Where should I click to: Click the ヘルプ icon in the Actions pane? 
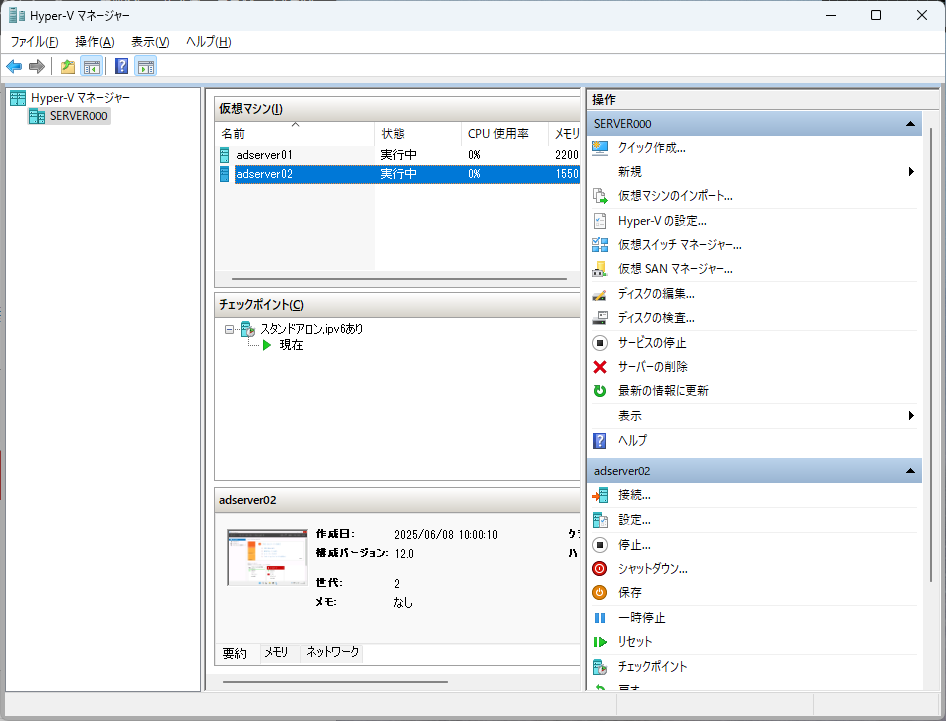coord(600,440)
